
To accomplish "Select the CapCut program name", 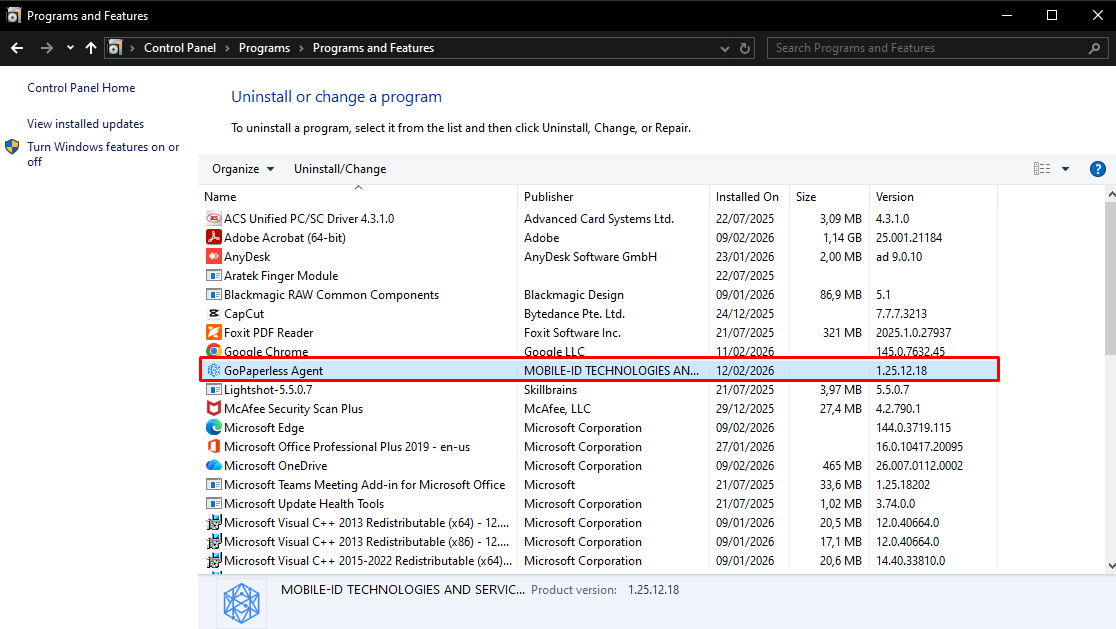I will coord(244,314).
